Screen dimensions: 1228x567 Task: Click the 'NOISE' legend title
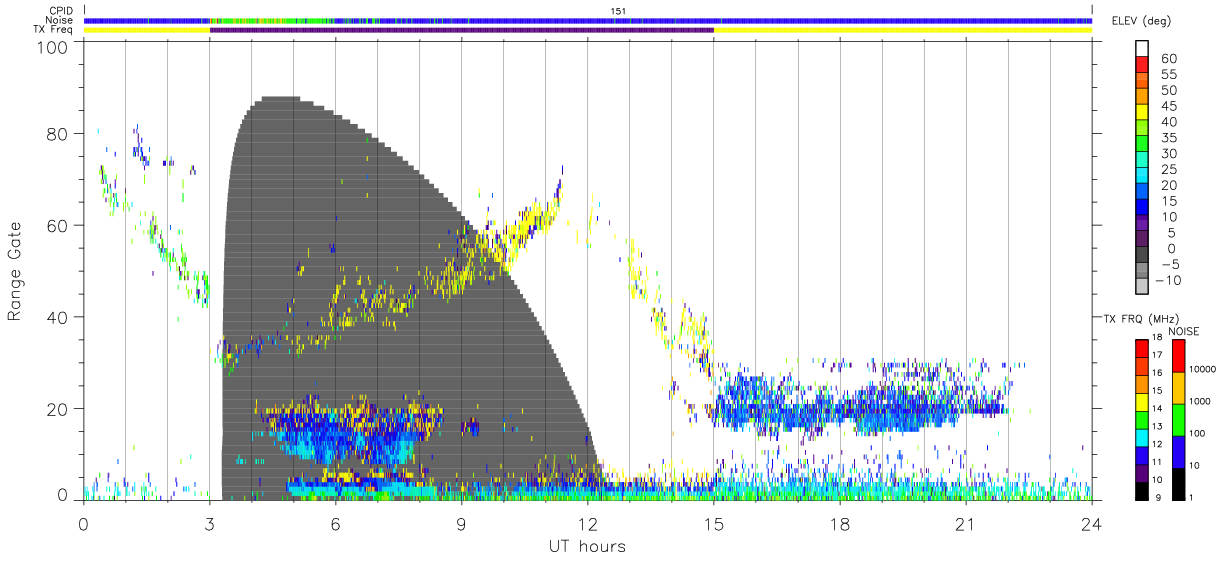click(1183, 331)
